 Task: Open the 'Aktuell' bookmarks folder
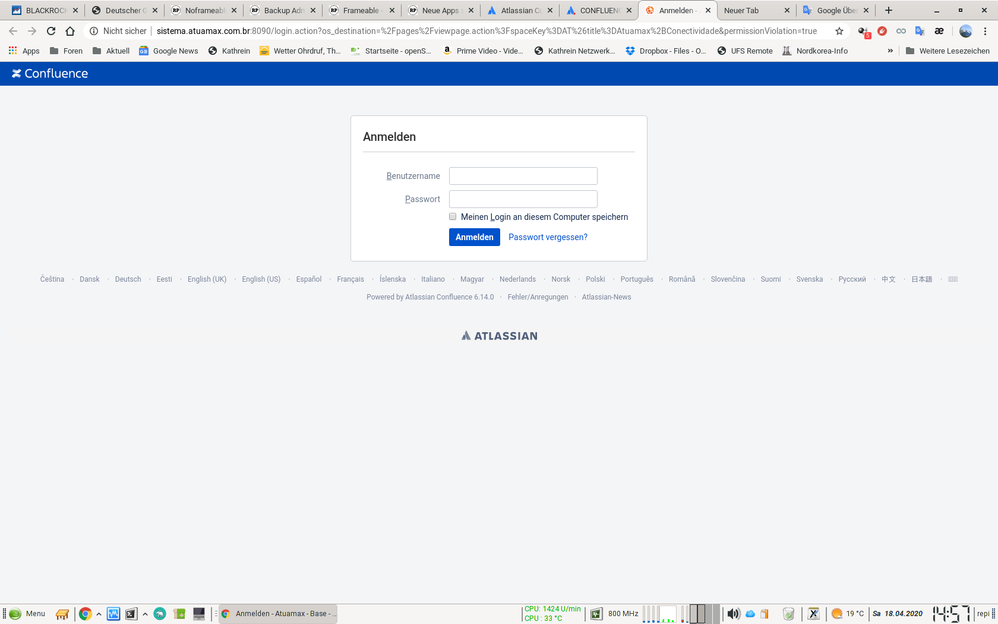point(111,51)
